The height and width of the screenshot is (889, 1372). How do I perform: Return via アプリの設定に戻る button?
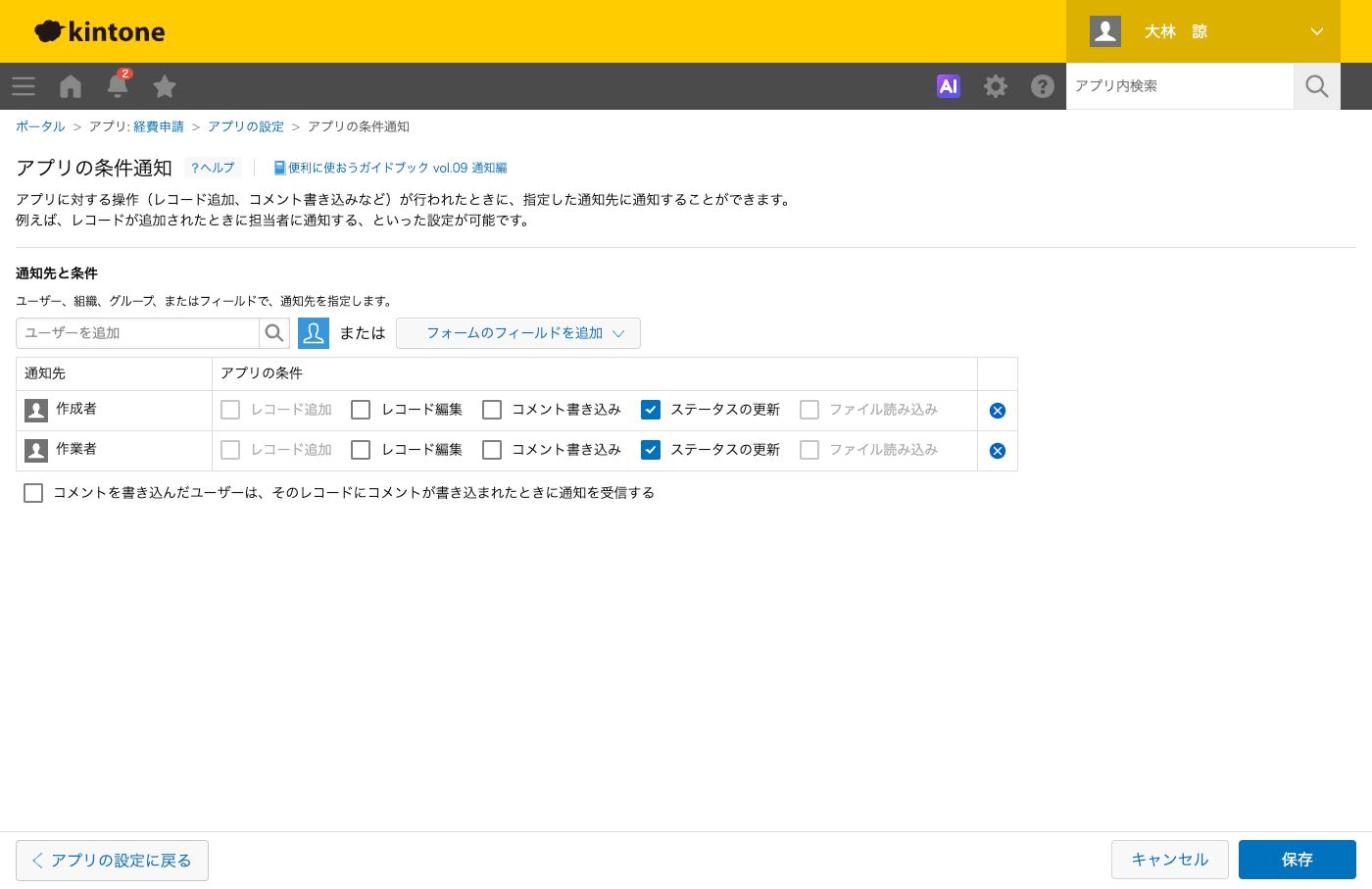coord(112,860)
